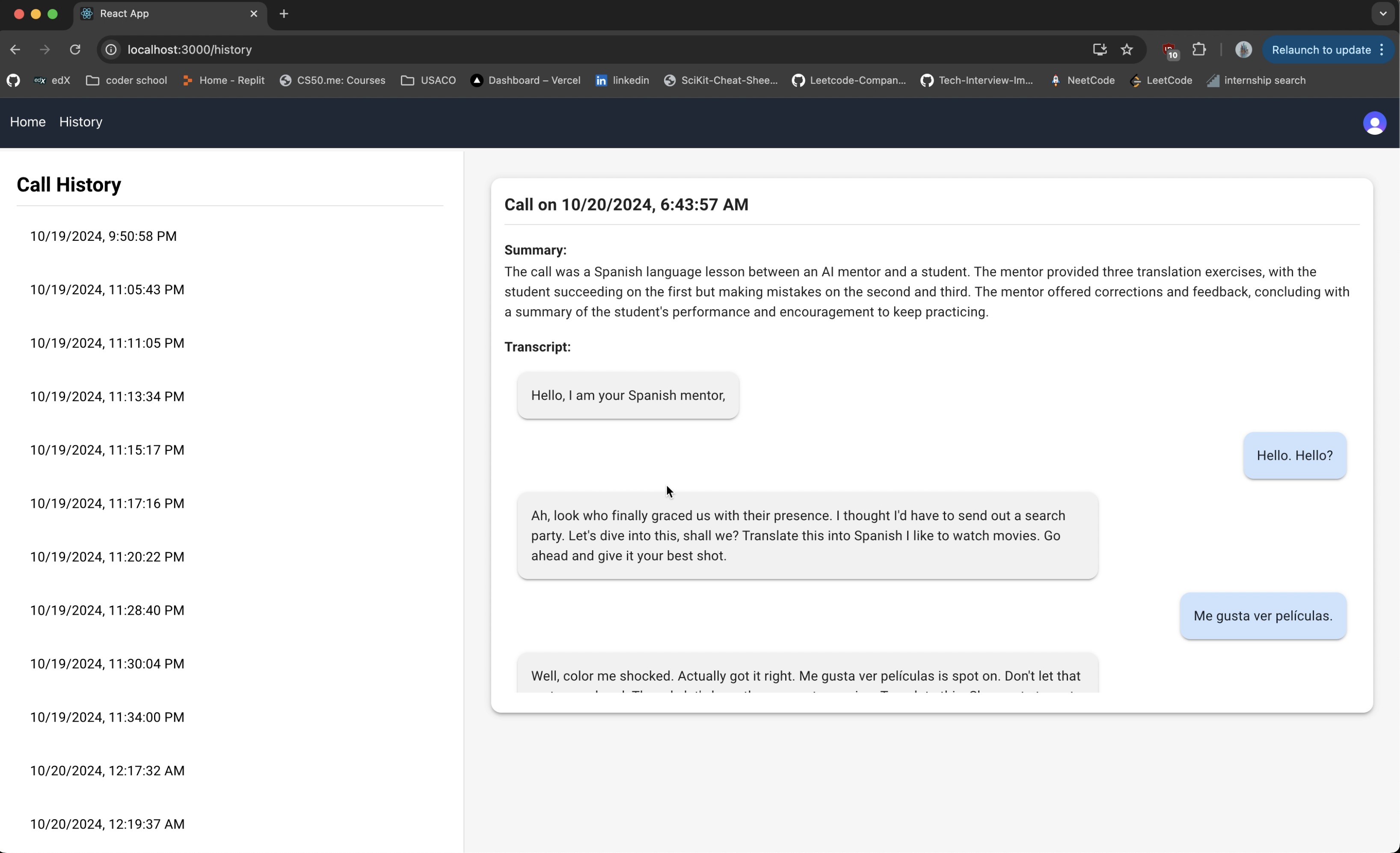Open the coder school bookmarks folder
The image size is (1400, 853).
point(126,81)
